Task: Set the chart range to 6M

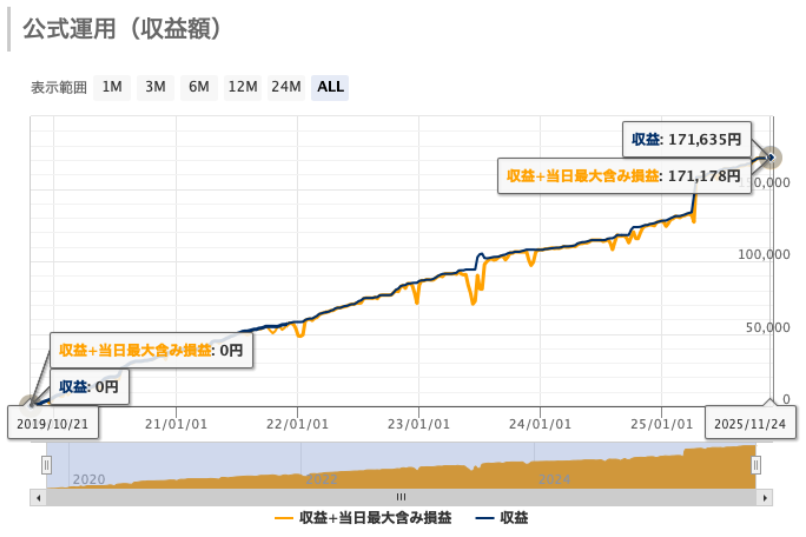Action: point(198,87)
